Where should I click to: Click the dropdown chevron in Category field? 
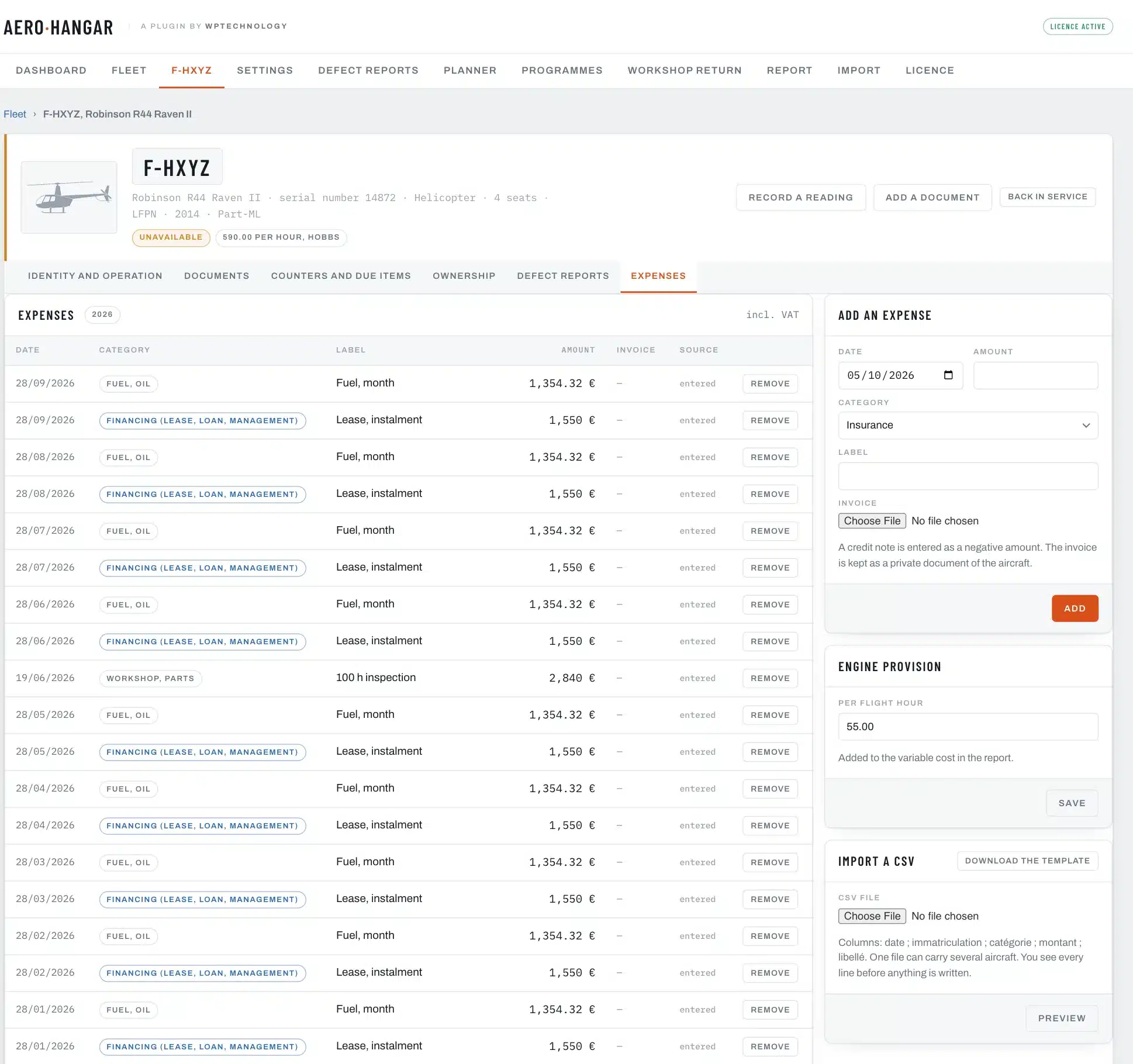[x=1086, y=426]
